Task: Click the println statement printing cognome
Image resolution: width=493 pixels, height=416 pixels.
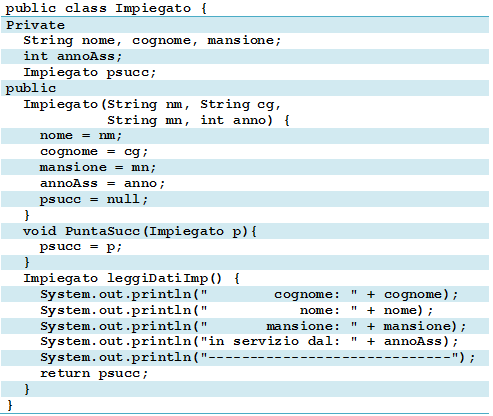Action: tap(249, 294)
